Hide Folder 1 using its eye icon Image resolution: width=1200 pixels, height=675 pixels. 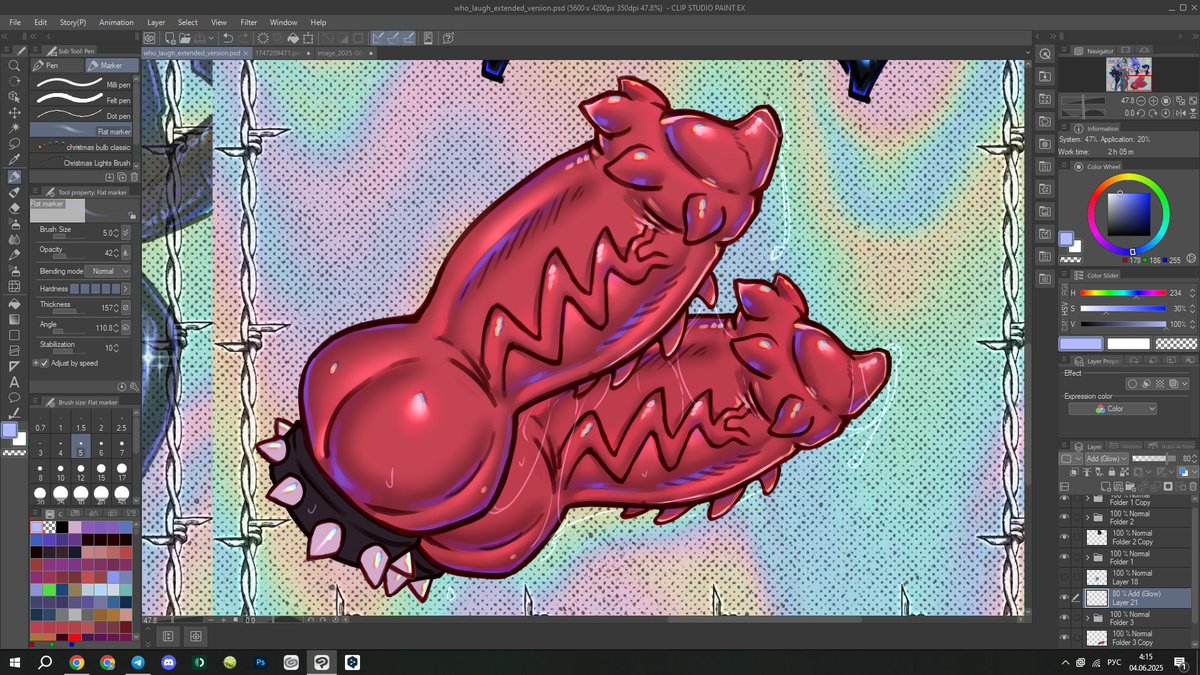point(1064,557)
